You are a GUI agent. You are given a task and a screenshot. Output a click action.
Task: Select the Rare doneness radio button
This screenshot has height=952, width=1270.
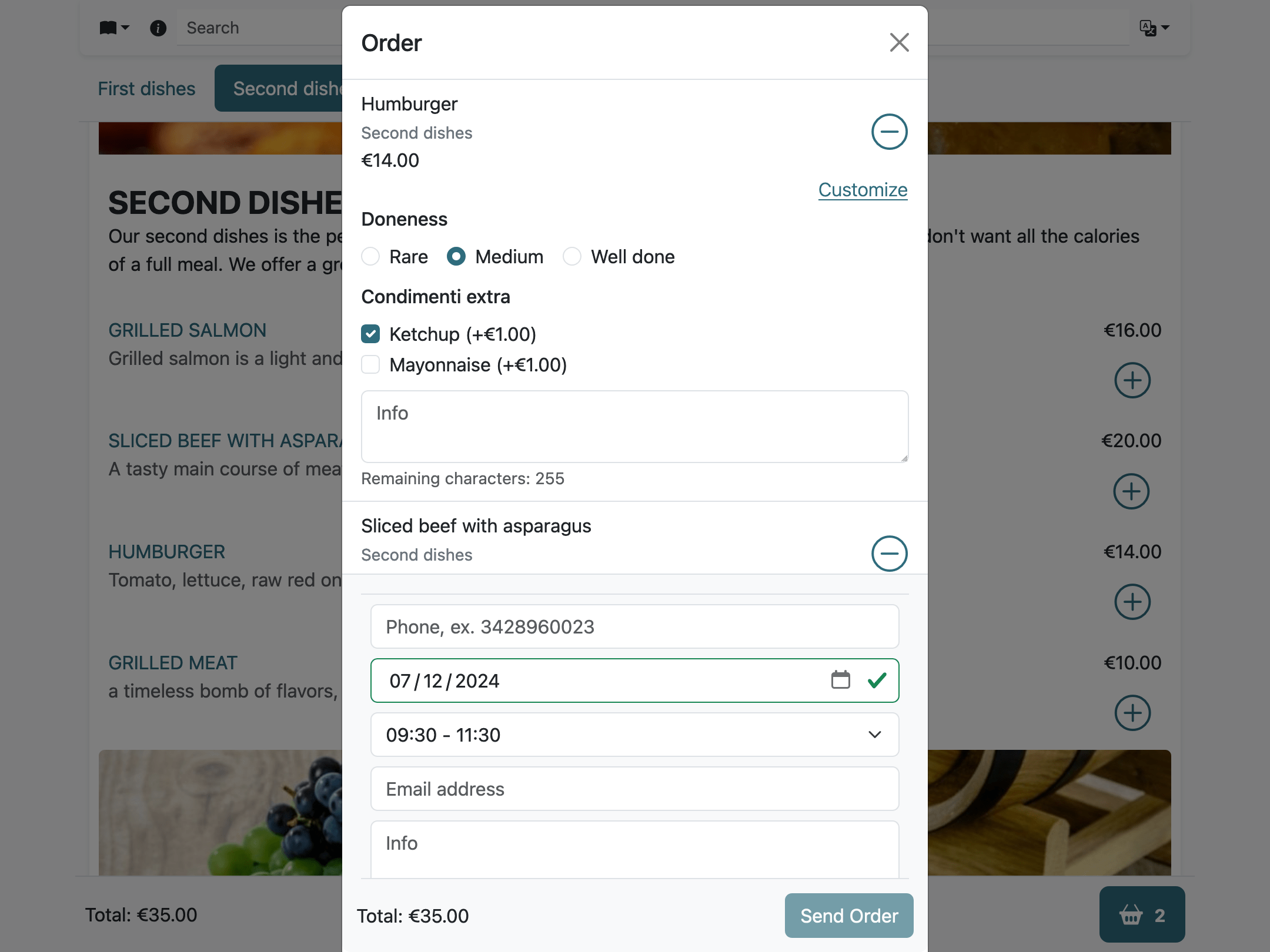tap(372, 256)
